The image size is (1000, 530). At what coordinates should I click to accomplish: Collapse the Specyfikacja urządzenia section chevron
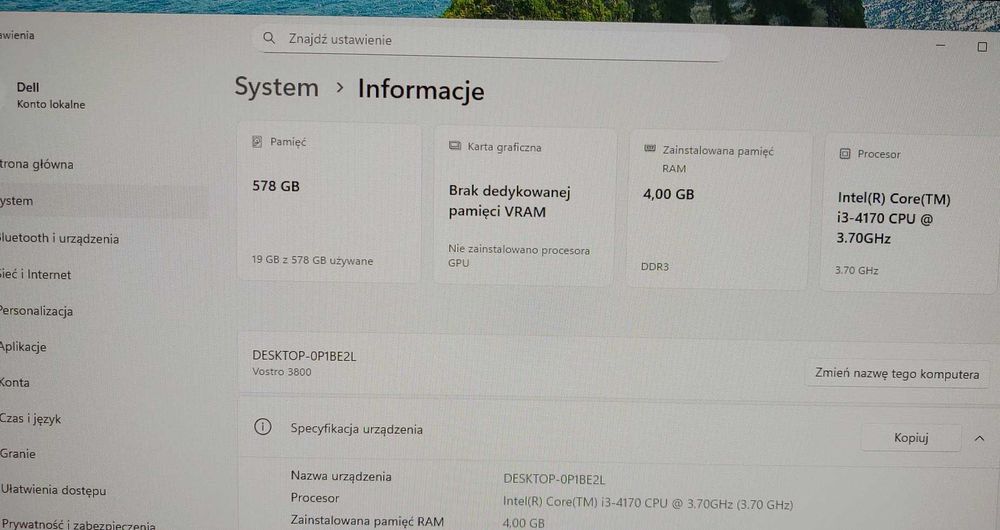coord(979,438)
